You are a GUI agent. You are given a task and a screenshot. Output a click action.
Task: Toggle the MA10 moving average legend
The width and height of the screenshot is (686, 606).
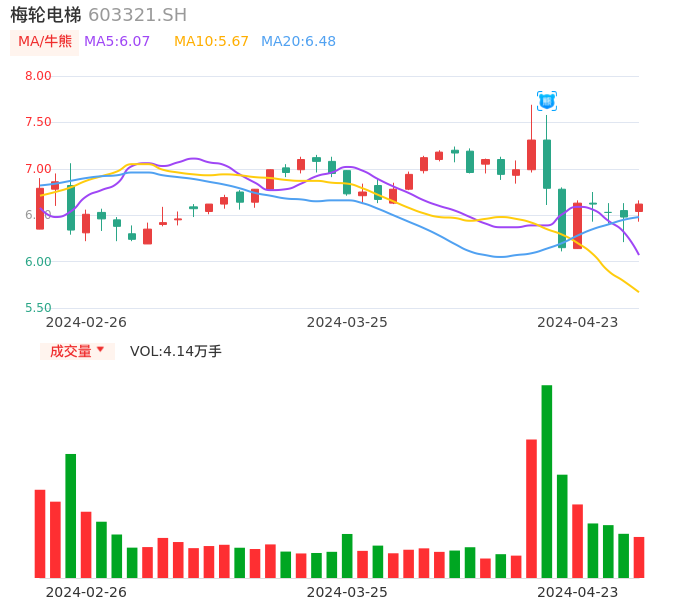coord(211,42)
